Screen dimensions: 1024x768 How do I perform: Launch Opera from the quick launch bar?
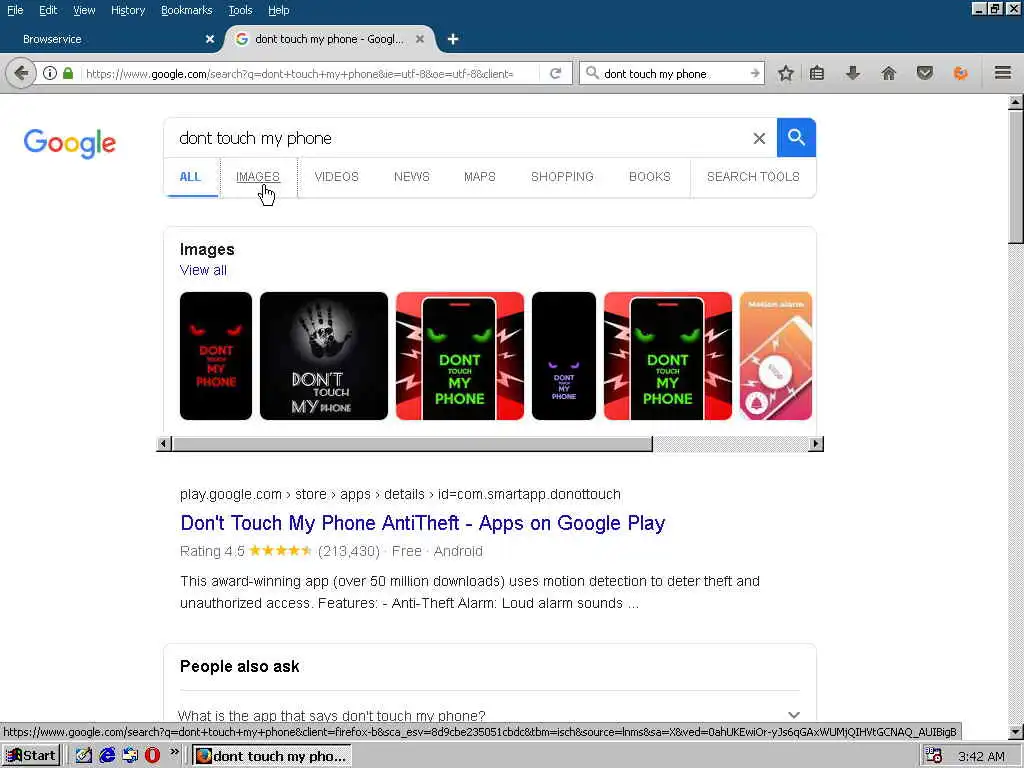(152, 756)
